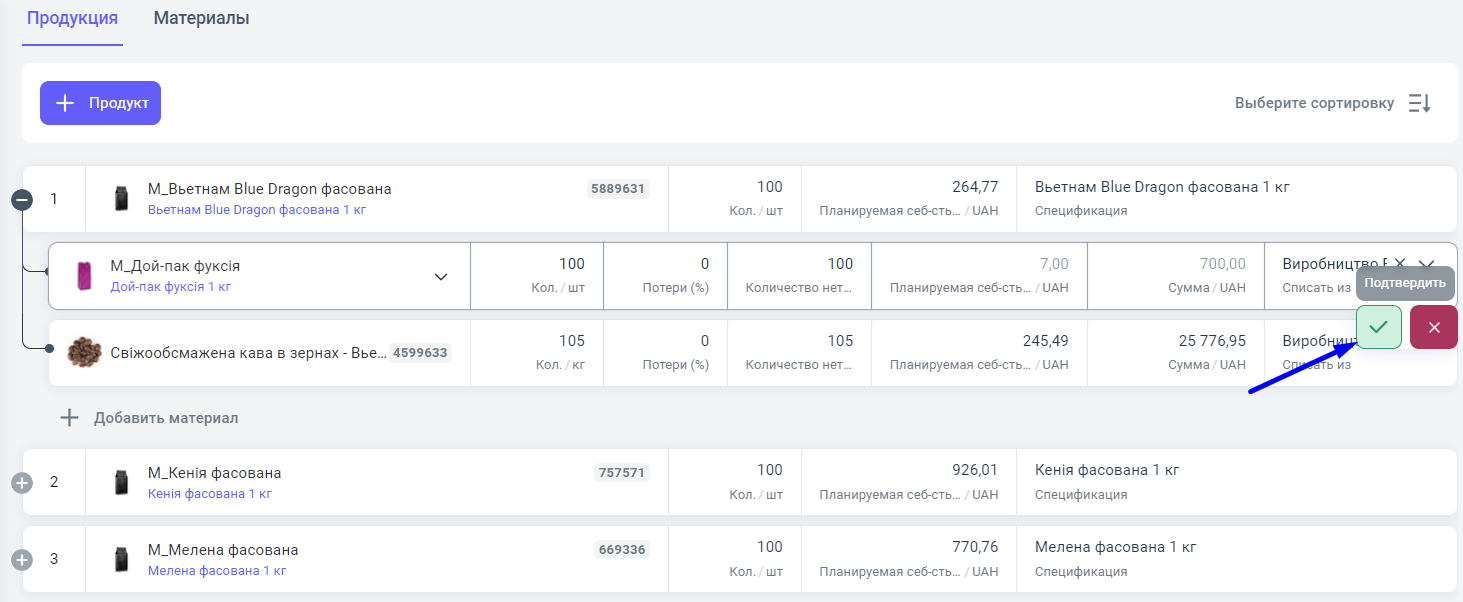Click the coffee beans material image
This screenshot has height=602, width=1463.
tap(84, 352)
